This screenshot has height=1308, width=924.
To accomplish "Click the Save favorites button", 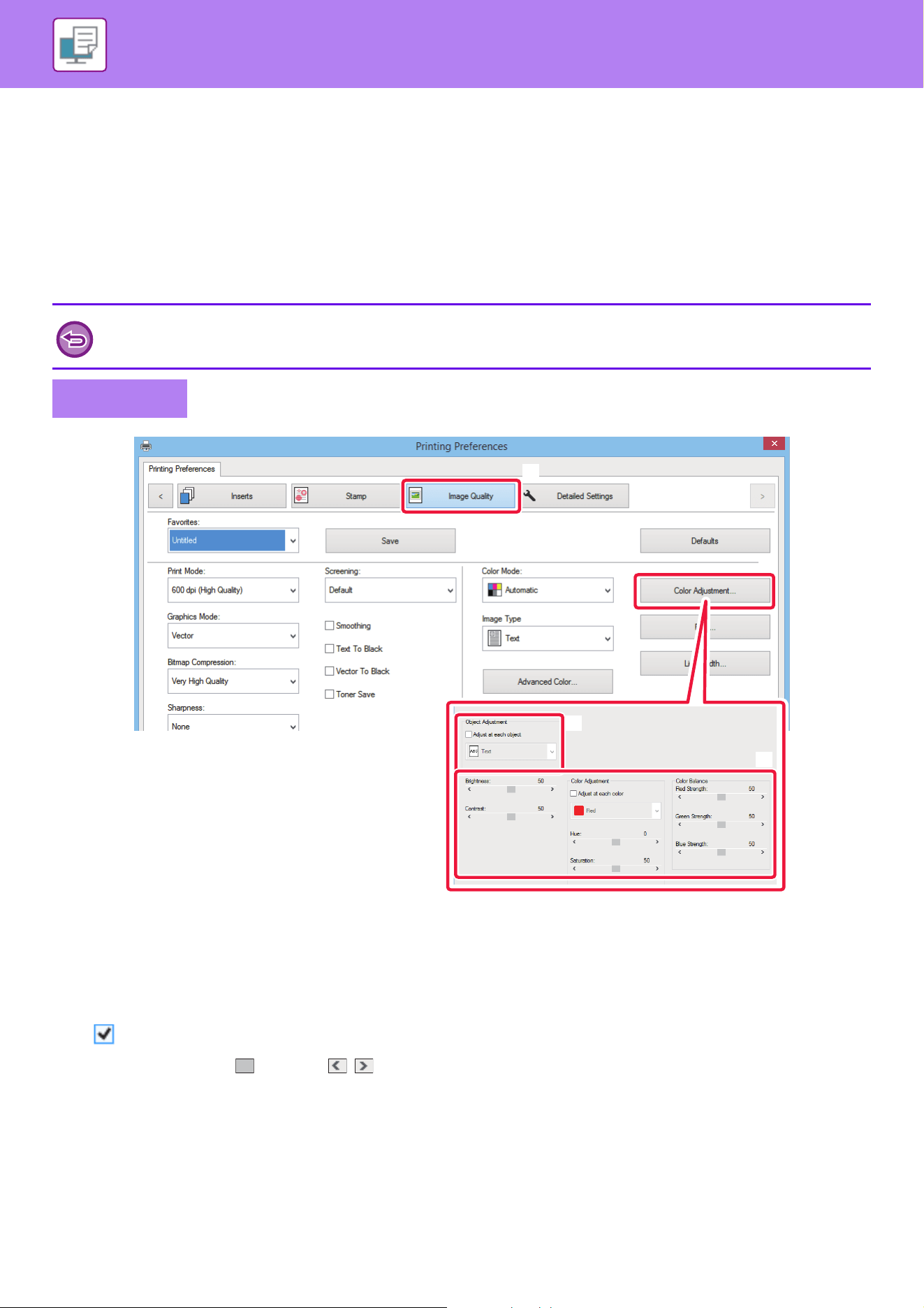I will 390,541.
